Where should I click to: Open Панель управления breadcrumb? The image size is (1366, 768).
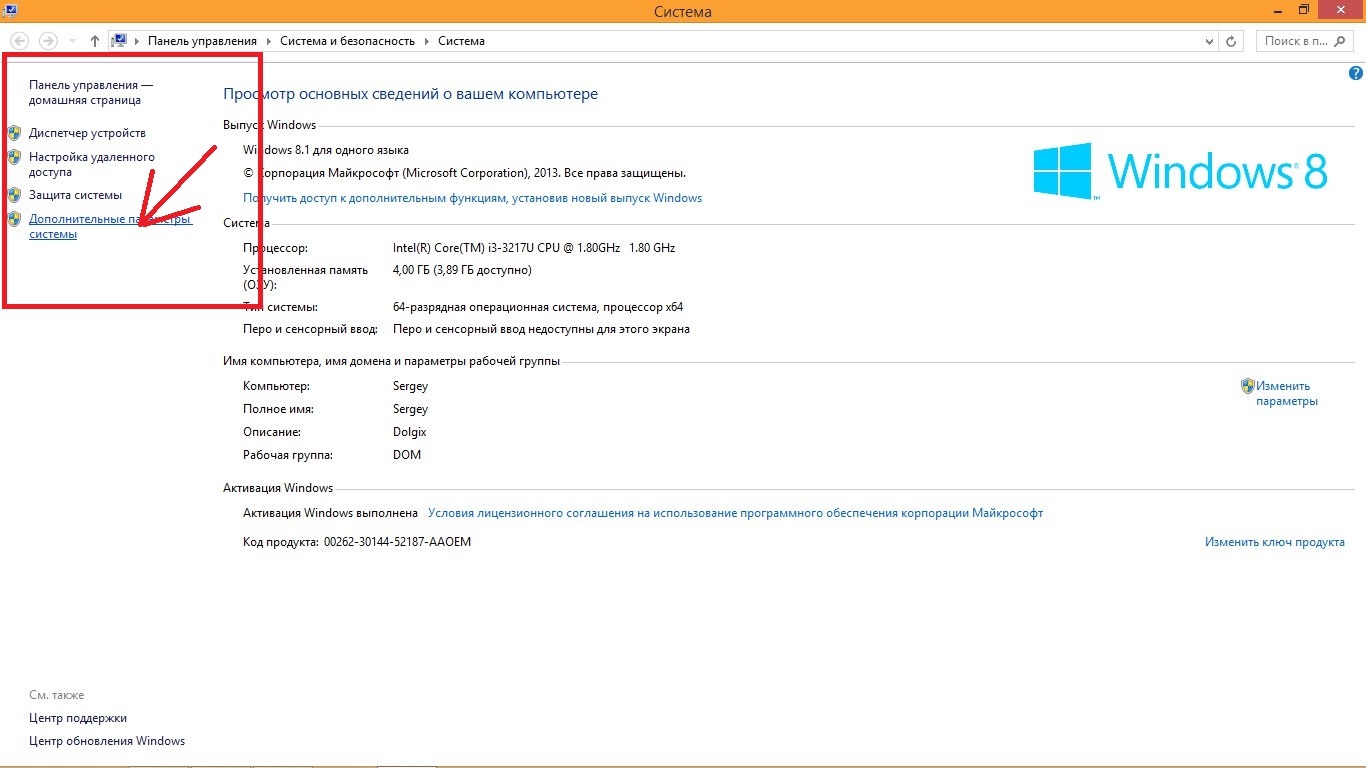[203, 41]
